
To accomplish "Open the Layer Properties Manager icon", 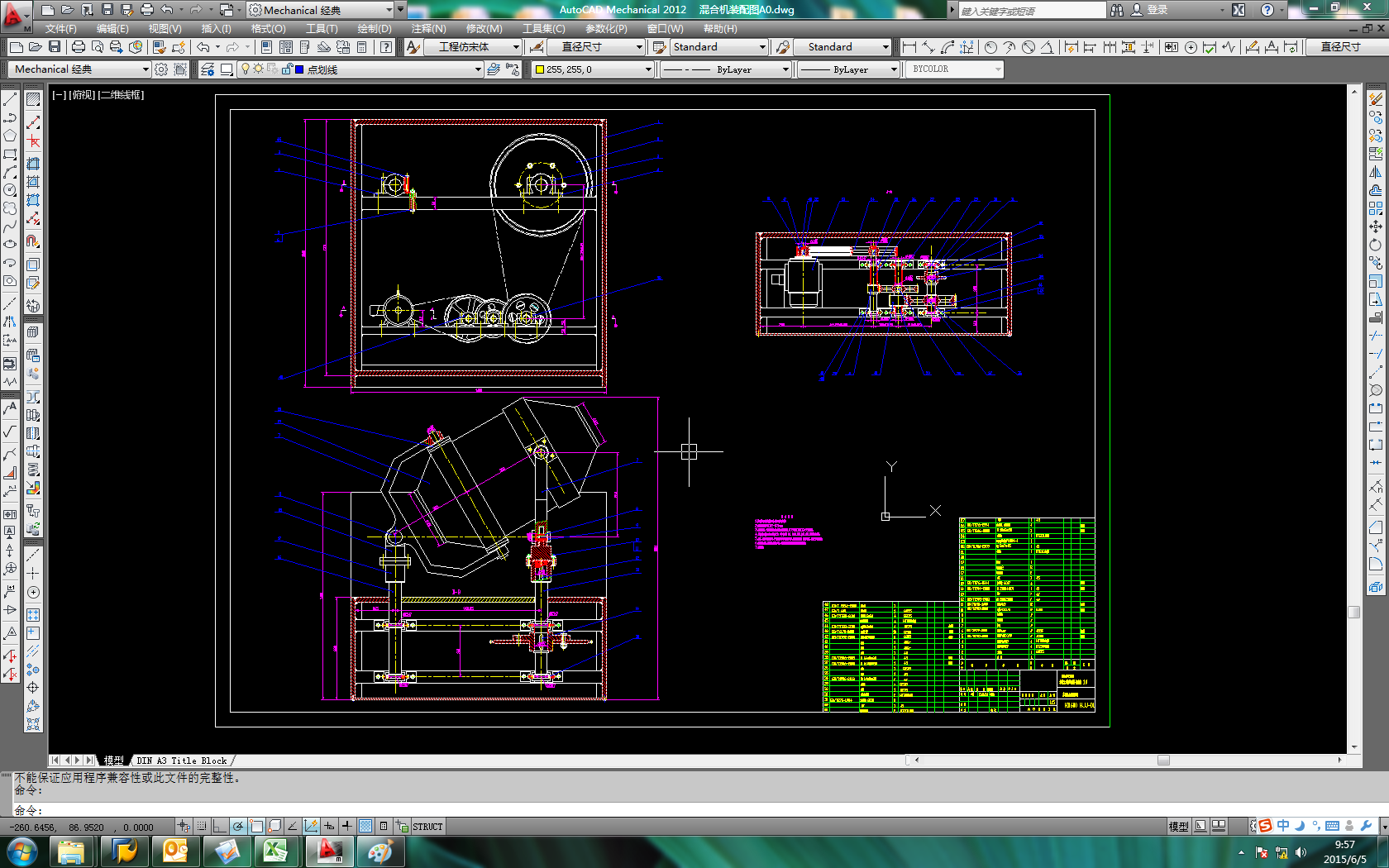I will click(208, 69).
